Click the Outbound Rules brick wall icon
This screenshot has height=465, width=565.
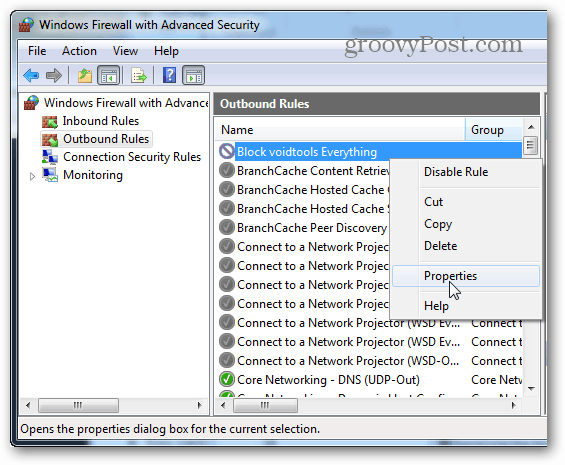(50, 140)
